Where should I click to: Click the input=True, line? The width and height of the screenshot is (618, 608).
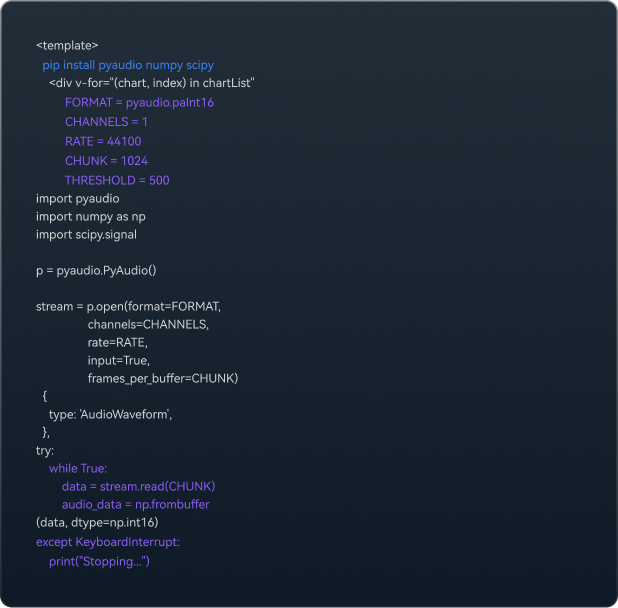[x=119, y=361]
